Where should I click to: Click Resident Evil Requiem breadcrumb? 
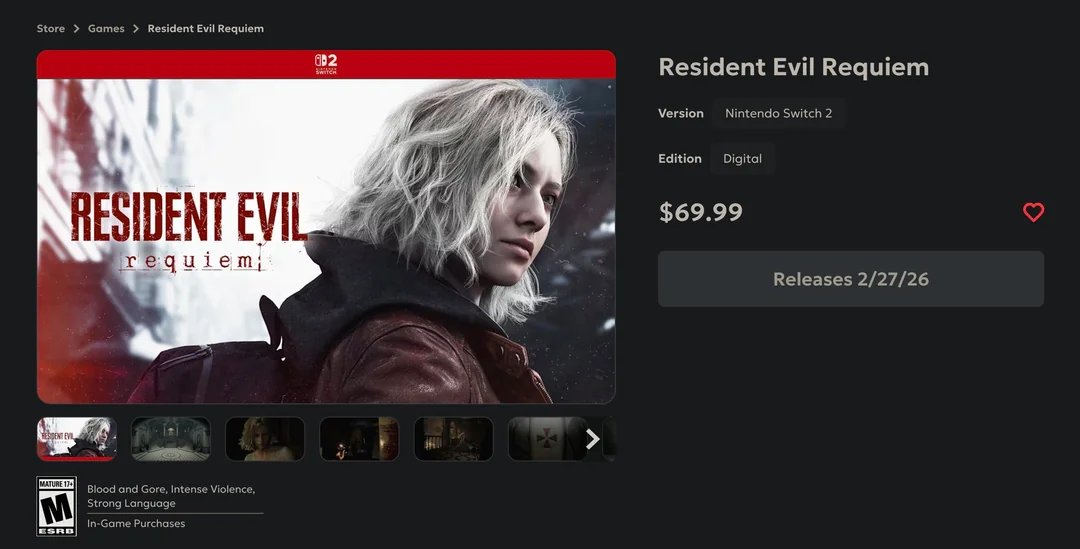205,28
